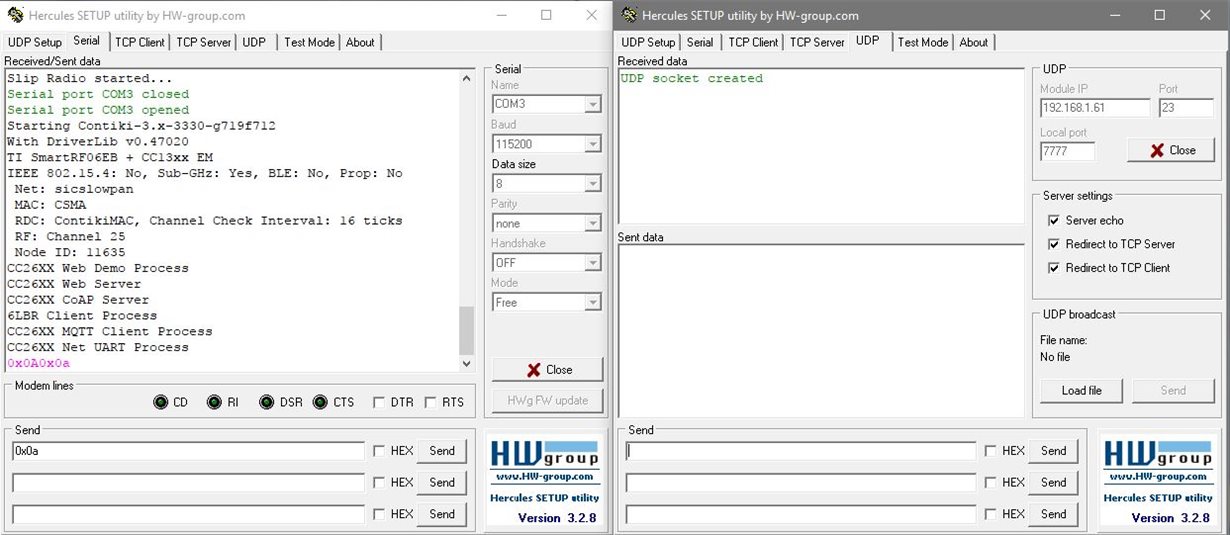The width and height of the screenshot is (1230, 535).
Task: Open Test Mode tab in right window
Action: (922, 43)
